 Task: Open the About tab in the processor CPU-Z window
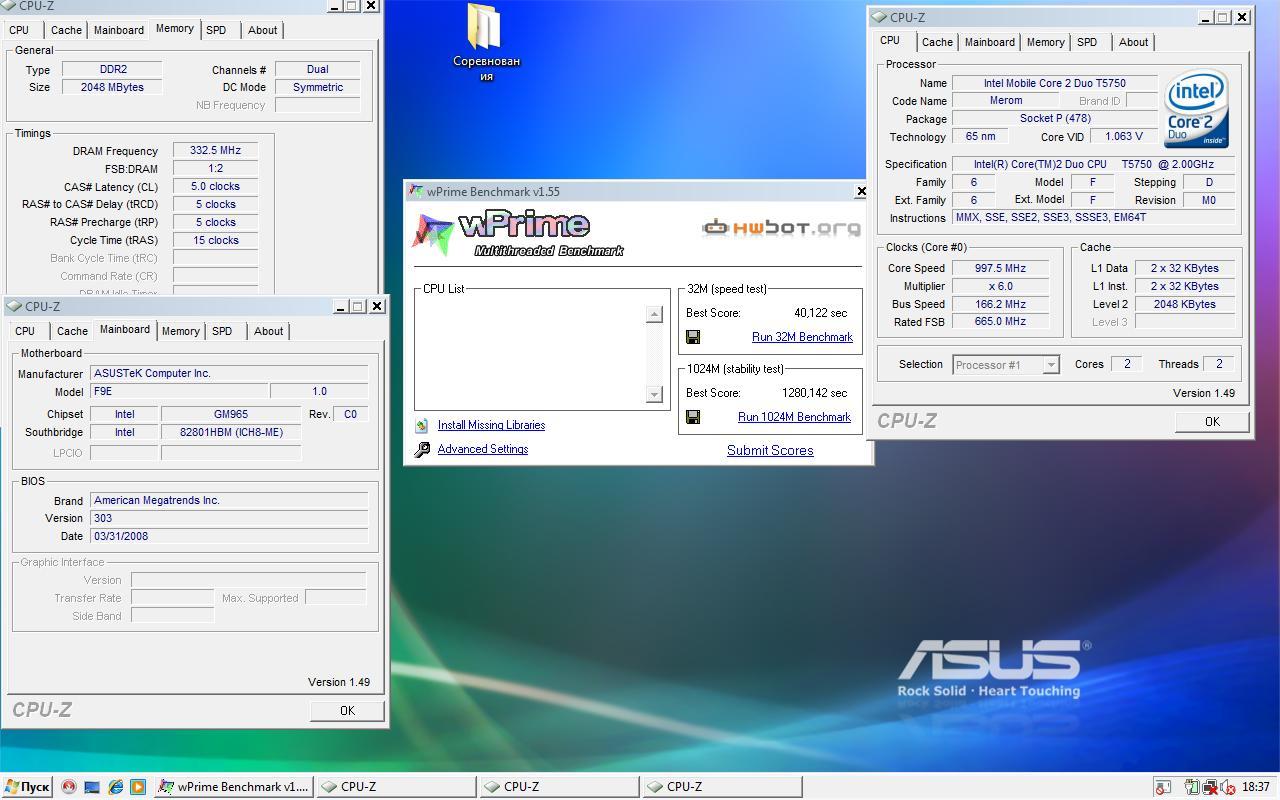[x=1133, y=42]
